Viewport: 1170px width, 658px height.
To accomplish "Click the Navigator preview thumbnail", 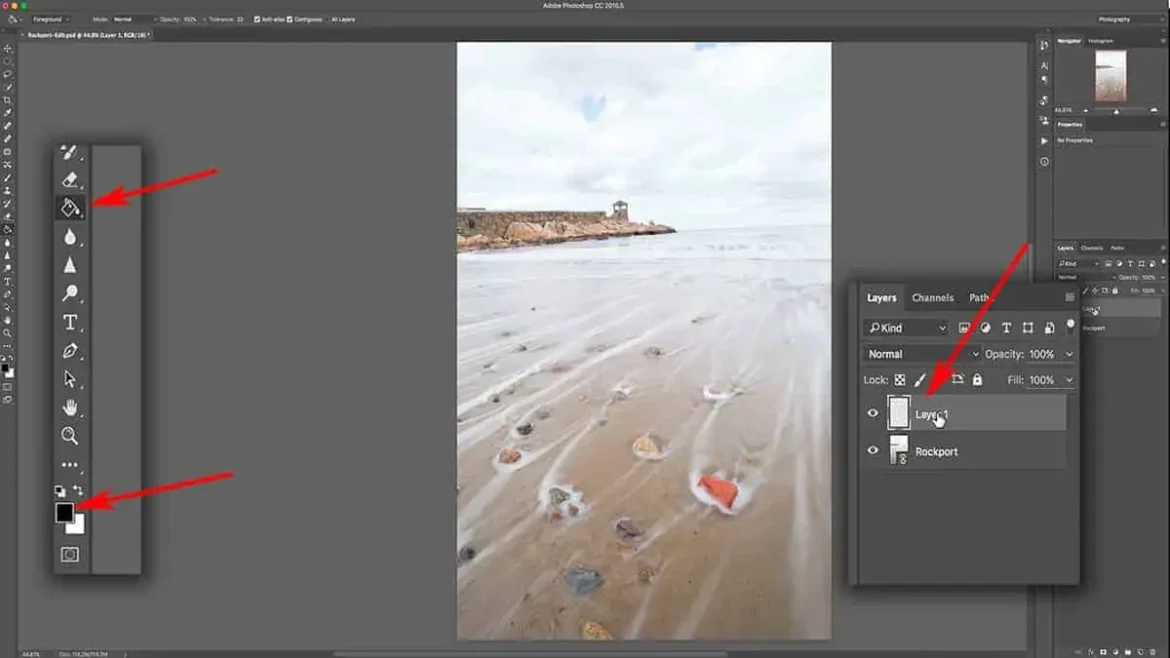I will click(1110, 76).
